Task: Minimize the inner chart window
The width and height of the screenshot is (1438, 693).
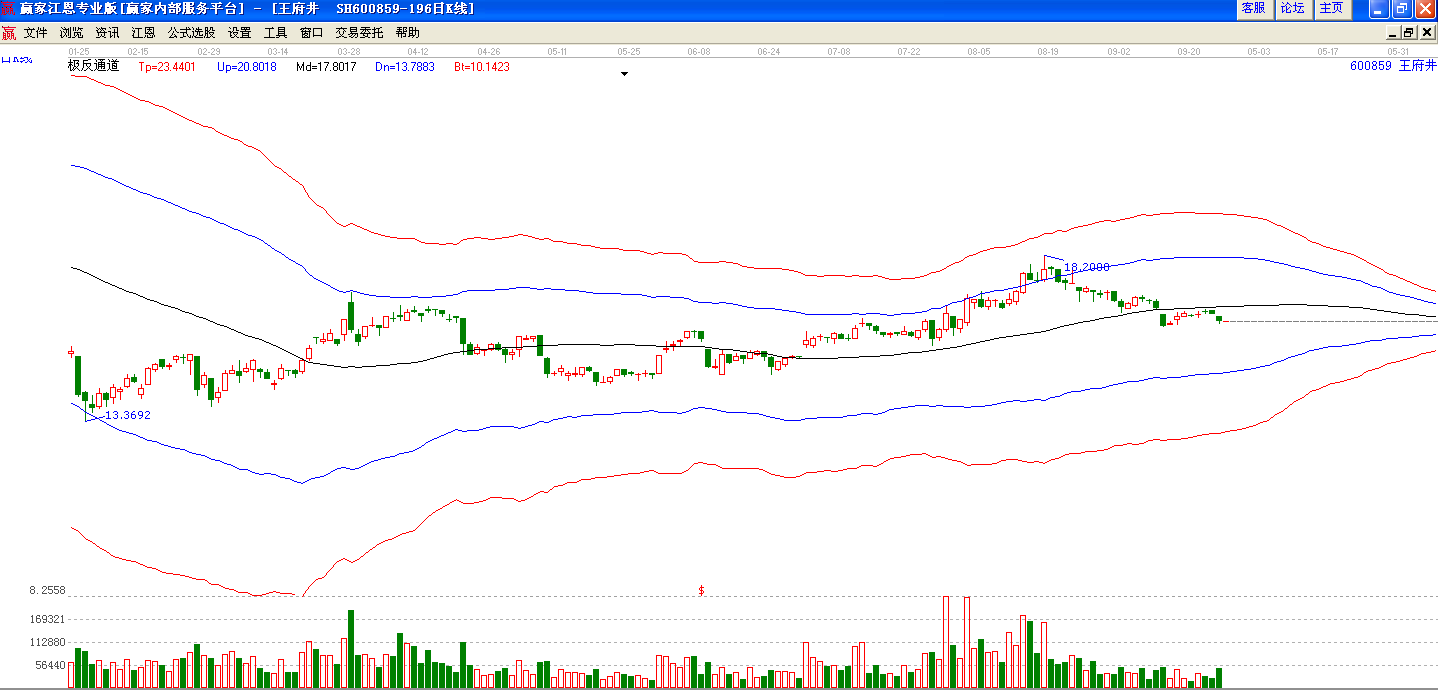Action: (x=1392, y=33)
